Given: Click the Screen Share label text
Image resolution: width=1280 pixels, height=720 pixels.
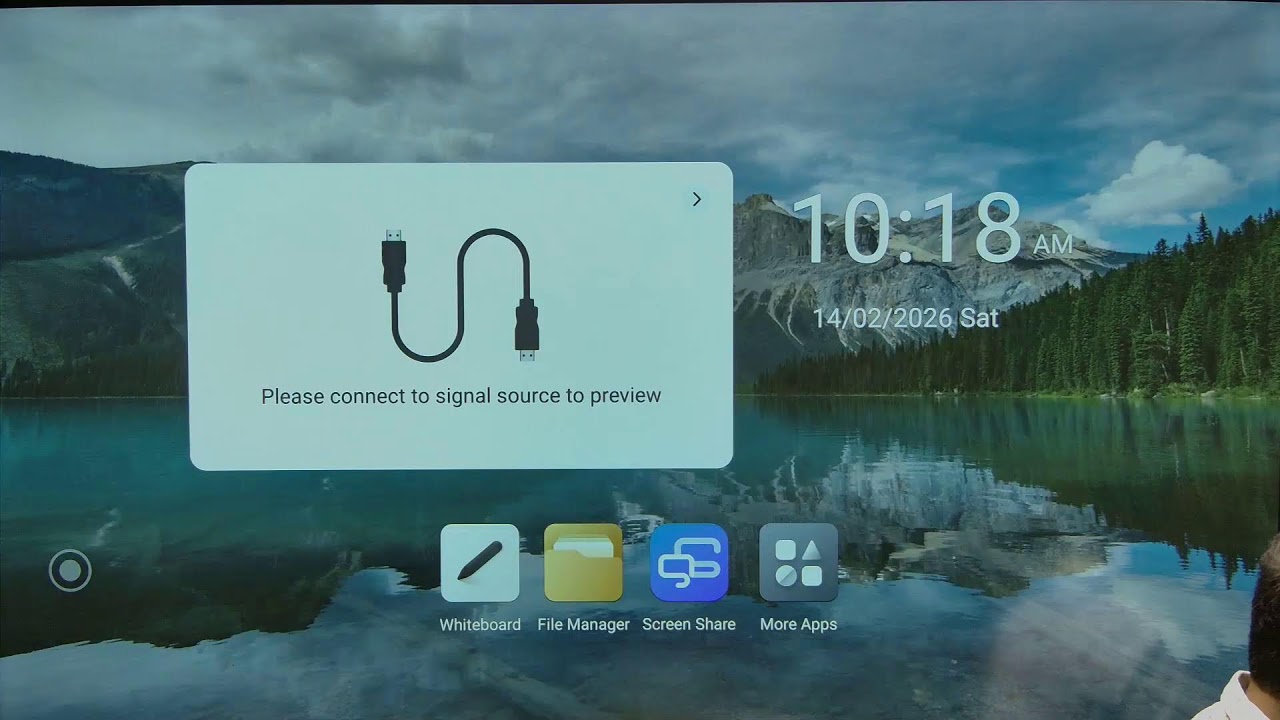Looking at the screenshot, I should [689, 624].
